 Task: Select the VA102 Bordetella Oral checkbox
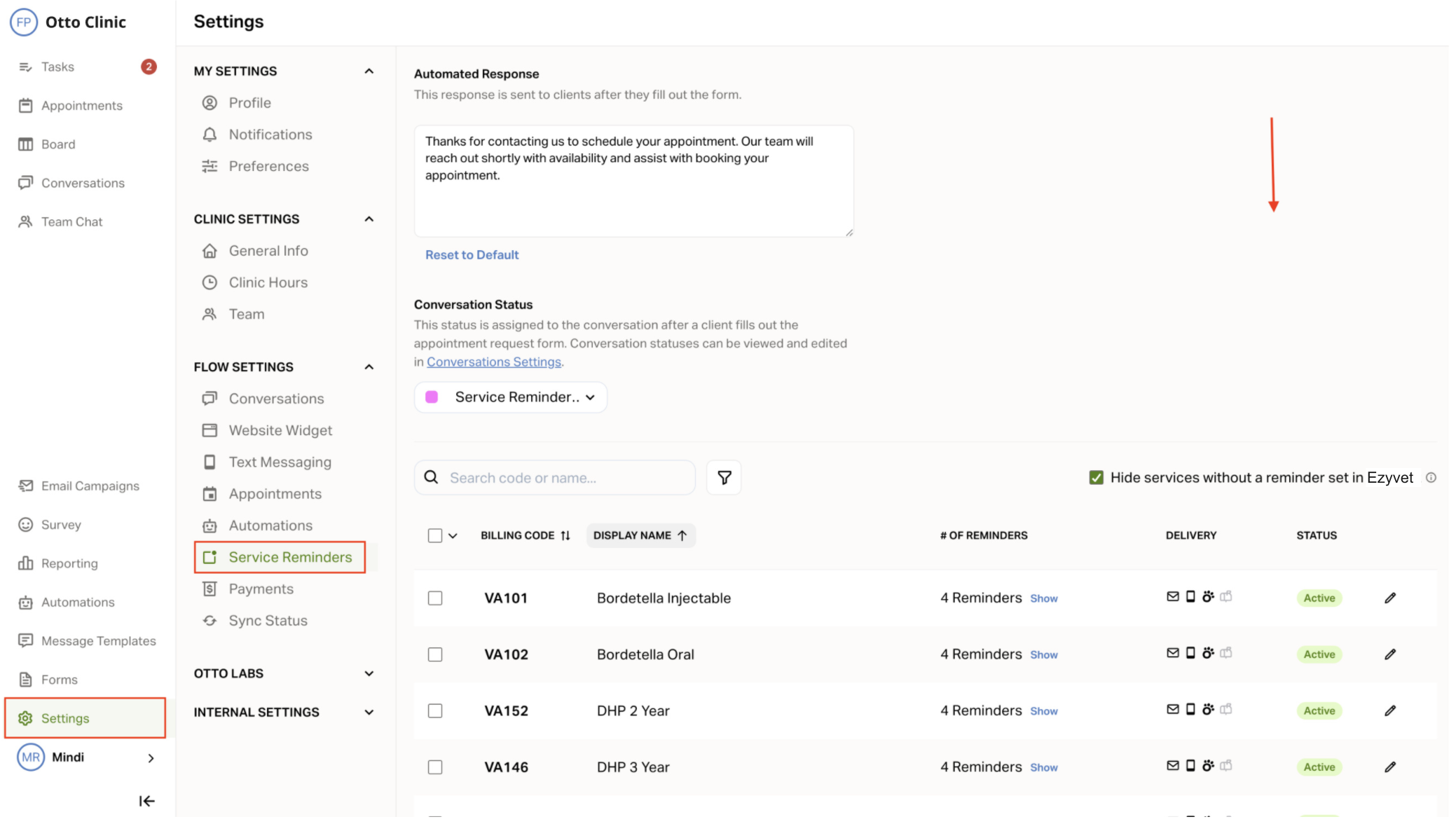coord(435,654)
